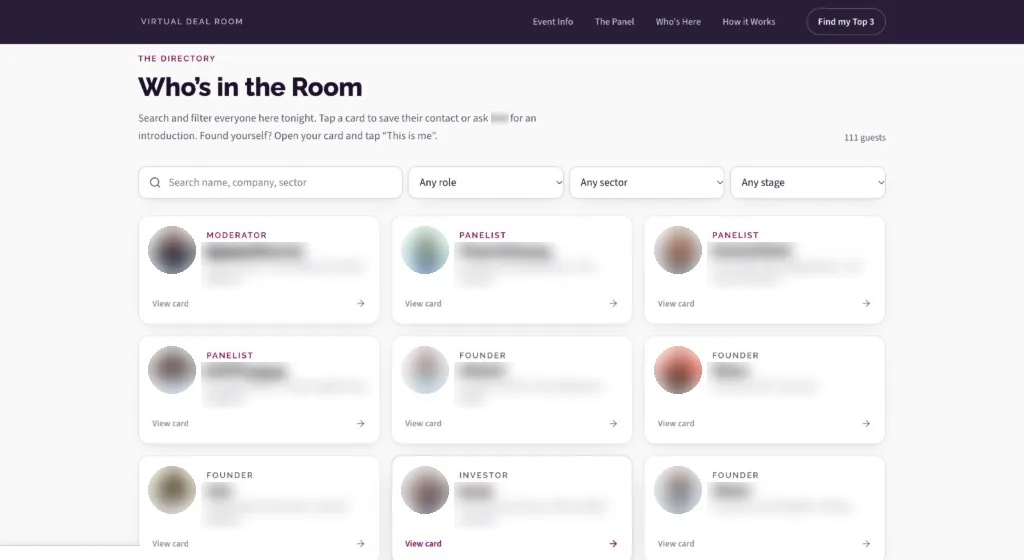Click the Find my Top 3 button
Viewport: 1024px width, 560px height.
pyautogui.click(x=846, y=22)
